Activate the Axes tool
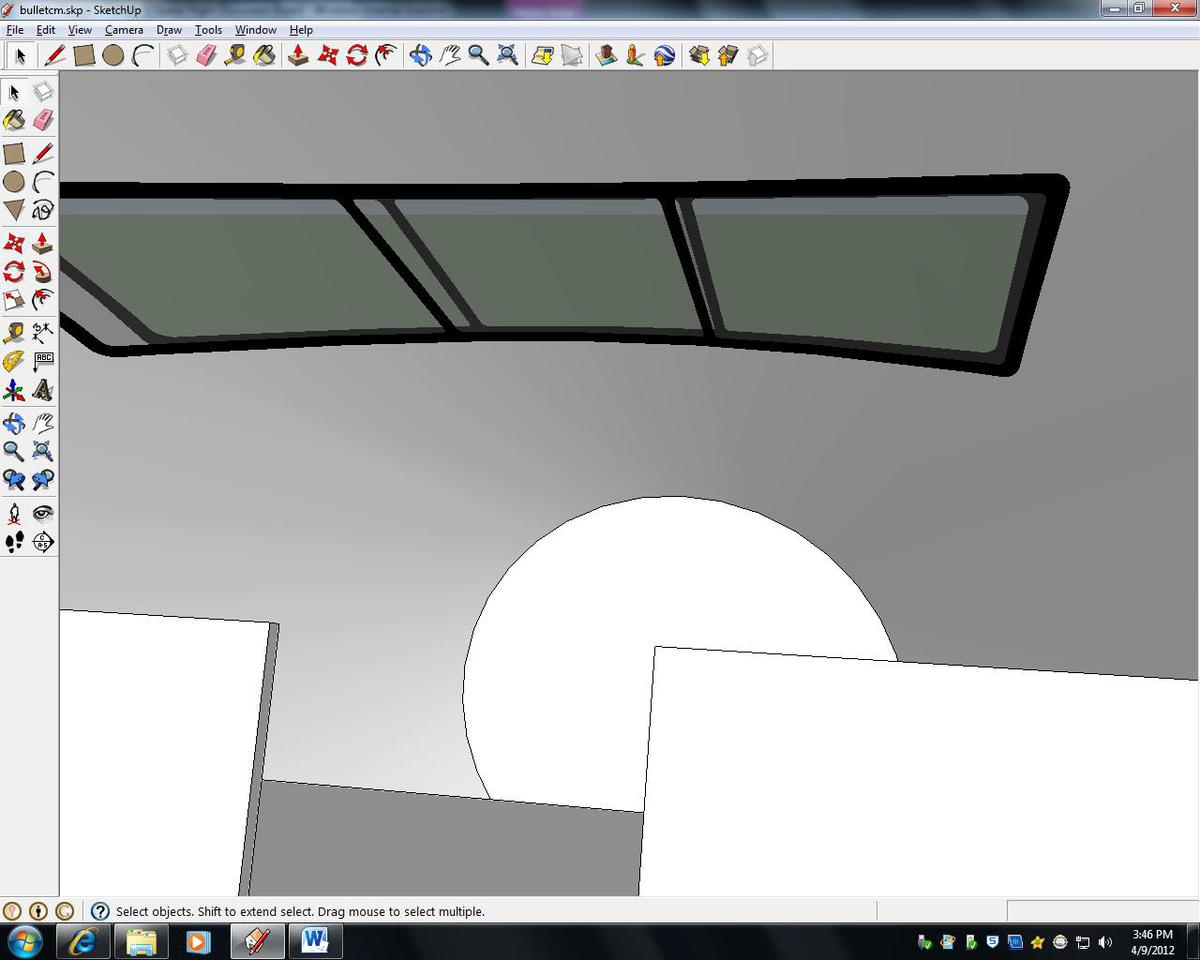Screen dimensions: 1200x960 click(14, 390)
